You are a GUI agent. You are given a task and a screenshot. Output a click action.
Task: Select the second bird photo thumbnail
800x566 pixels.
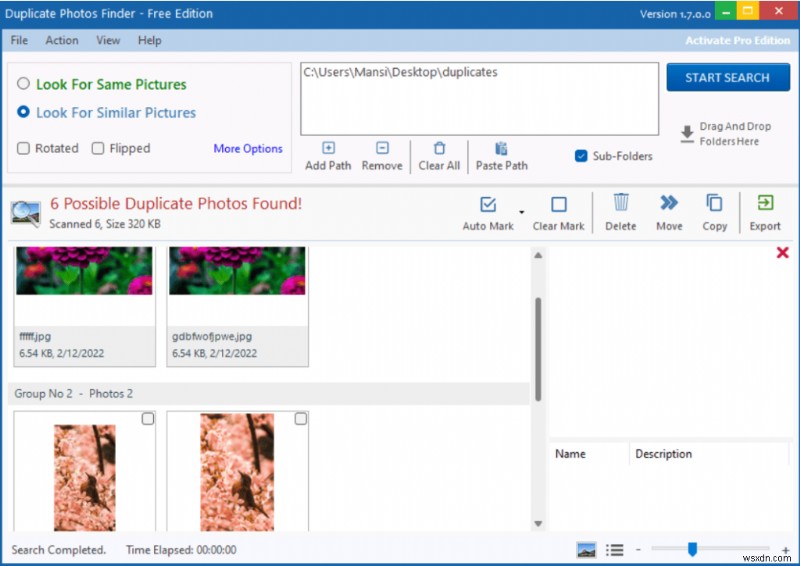[x=237, y=472]
